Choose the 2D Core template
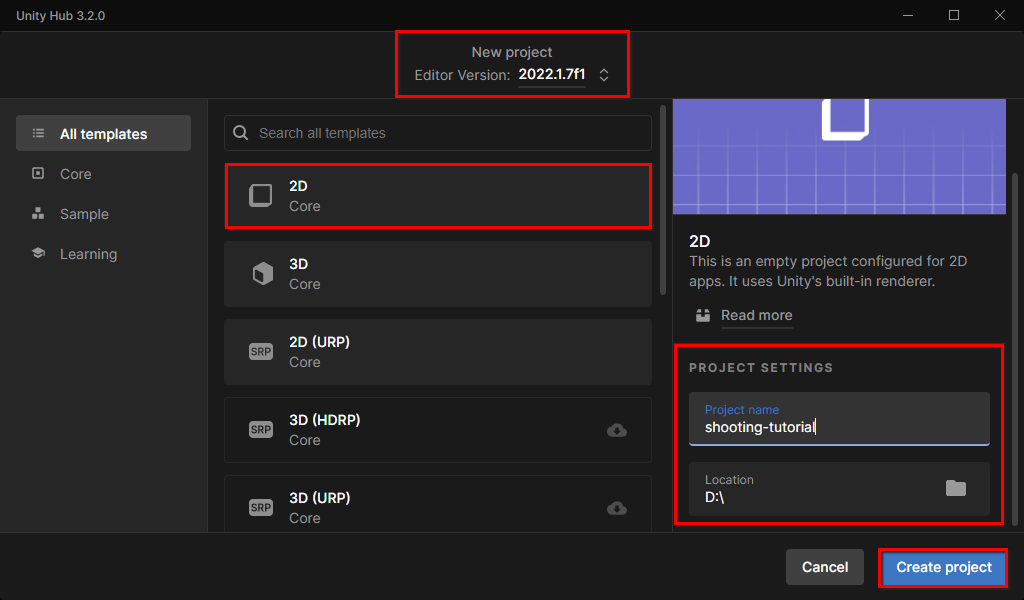This screenshot has width=1024, height=600. 438,196
